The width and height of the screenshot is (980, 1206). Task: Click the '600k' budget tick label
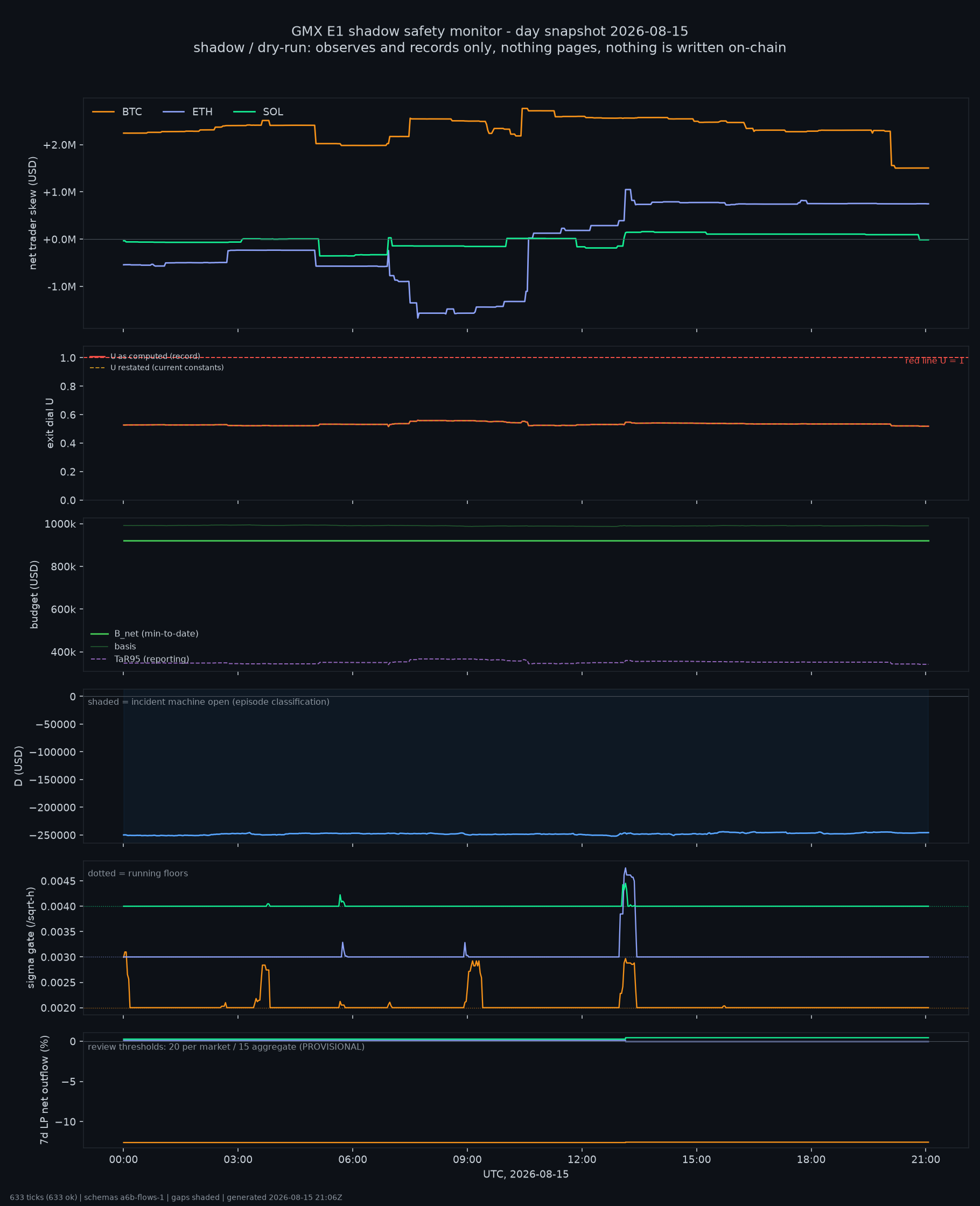point(63,609)
